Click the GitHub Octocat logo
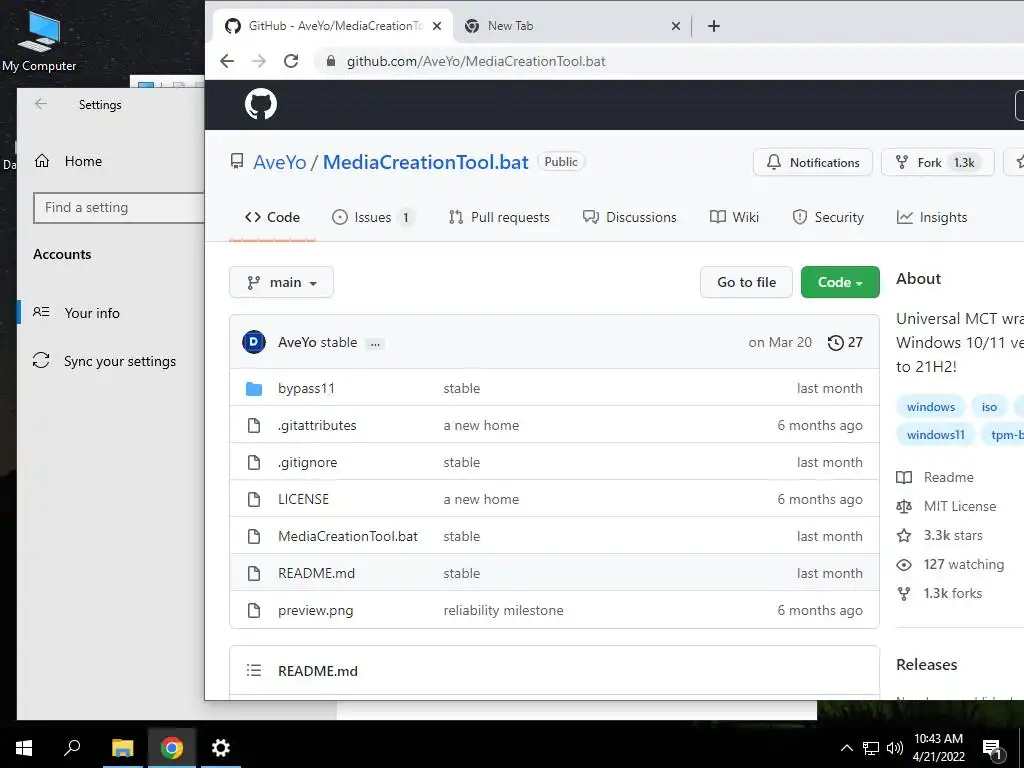1024x768 pixels. (261, 104)
